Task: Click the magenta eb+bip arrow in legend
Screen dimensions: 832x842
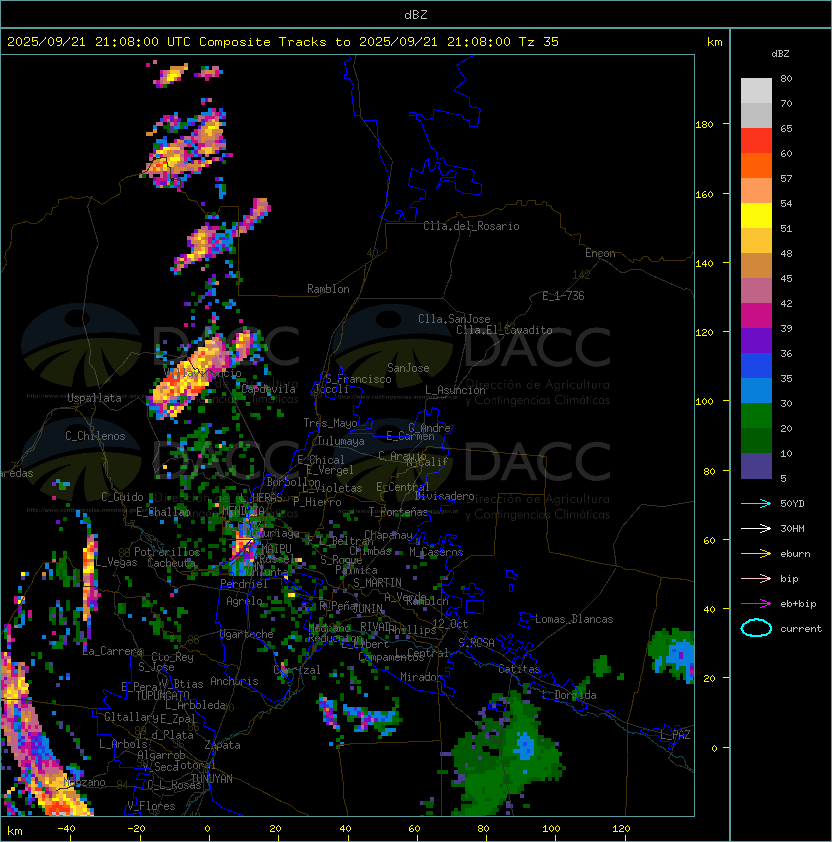Action: tap(756, 604)
